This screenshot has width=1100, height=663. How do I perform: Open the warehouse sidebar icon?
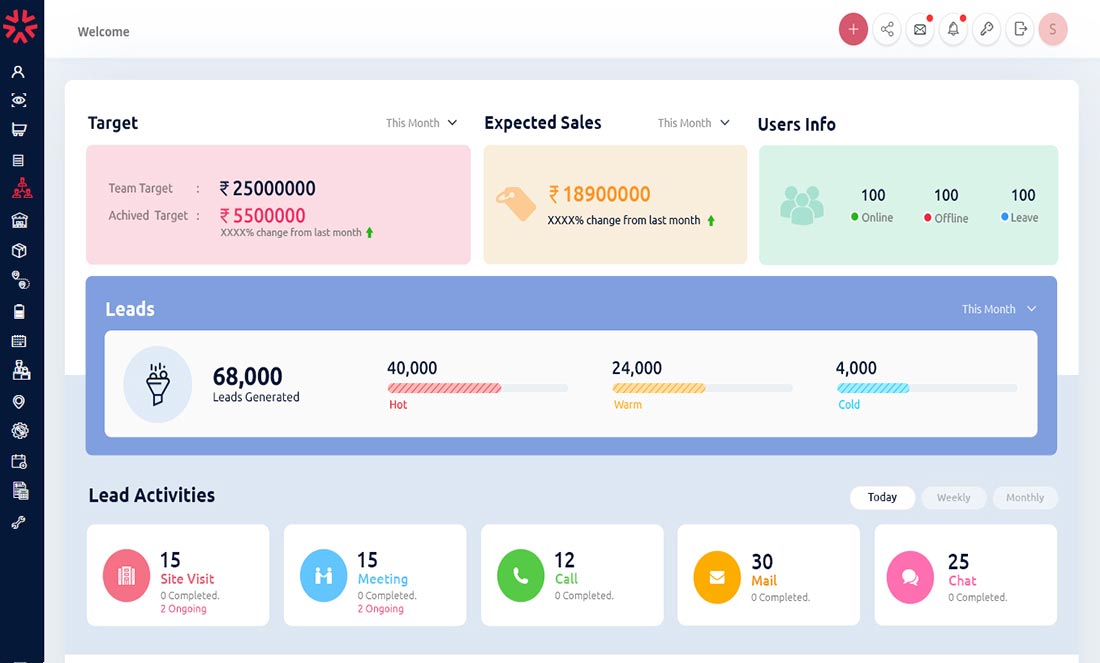[20, 220]
